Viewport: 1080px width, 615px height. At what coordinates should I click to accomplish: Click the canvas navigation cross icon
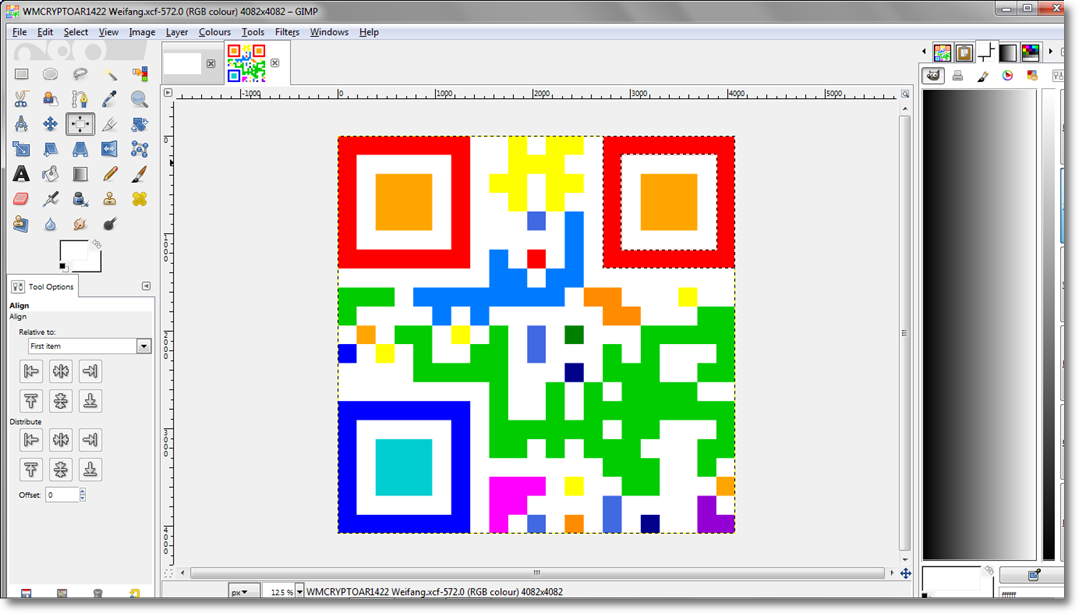coord(905,573)
